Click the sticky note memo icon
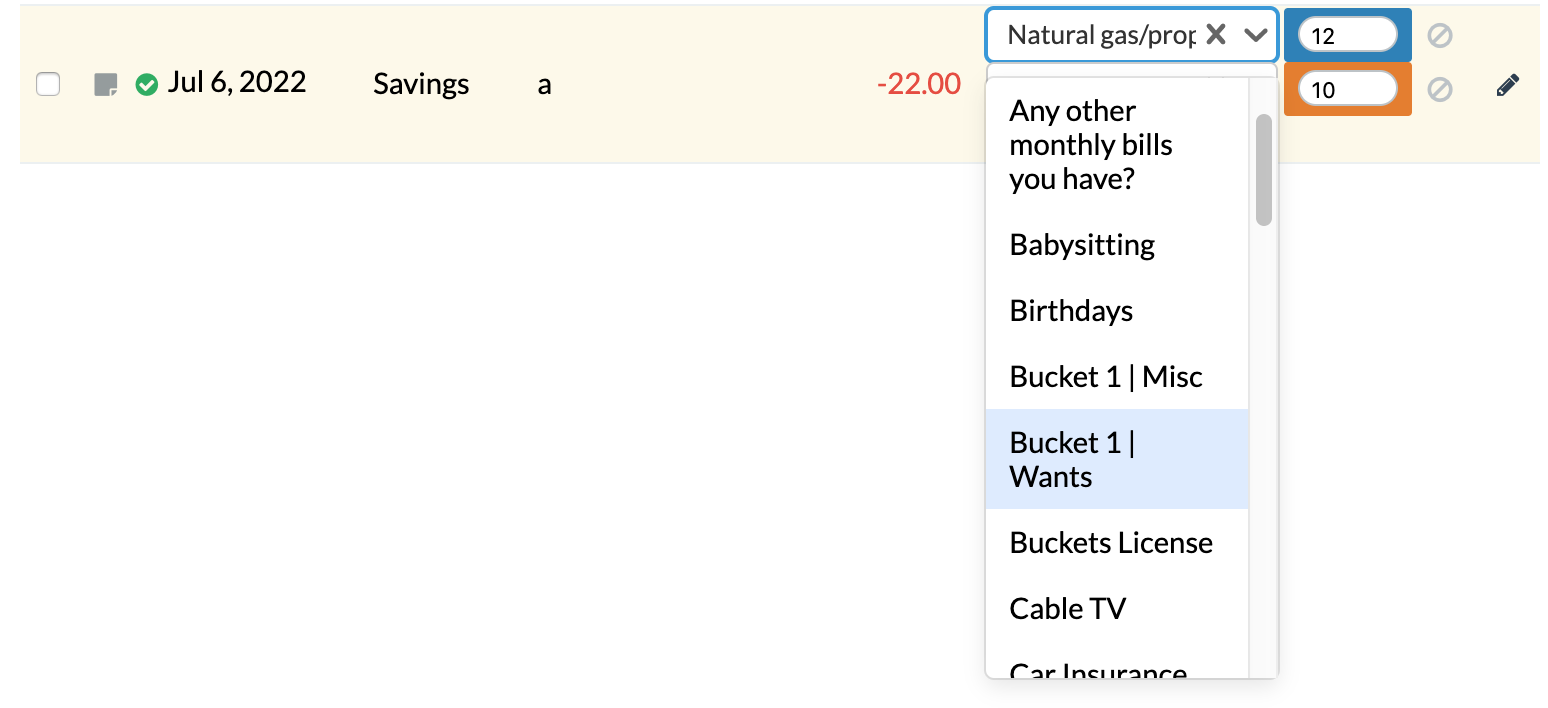This screenshot has height=708, width=1548. click(107, 84)
